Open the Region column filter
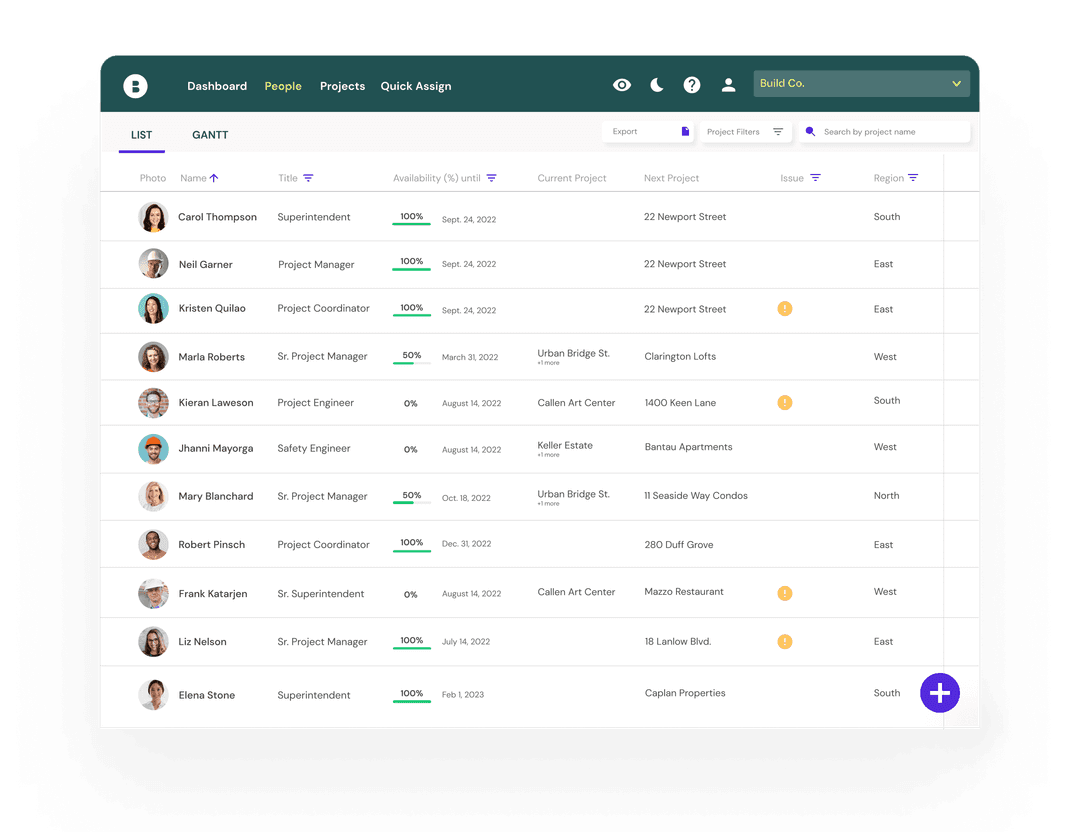The image size is (1080, 832). tap(913, 178)
